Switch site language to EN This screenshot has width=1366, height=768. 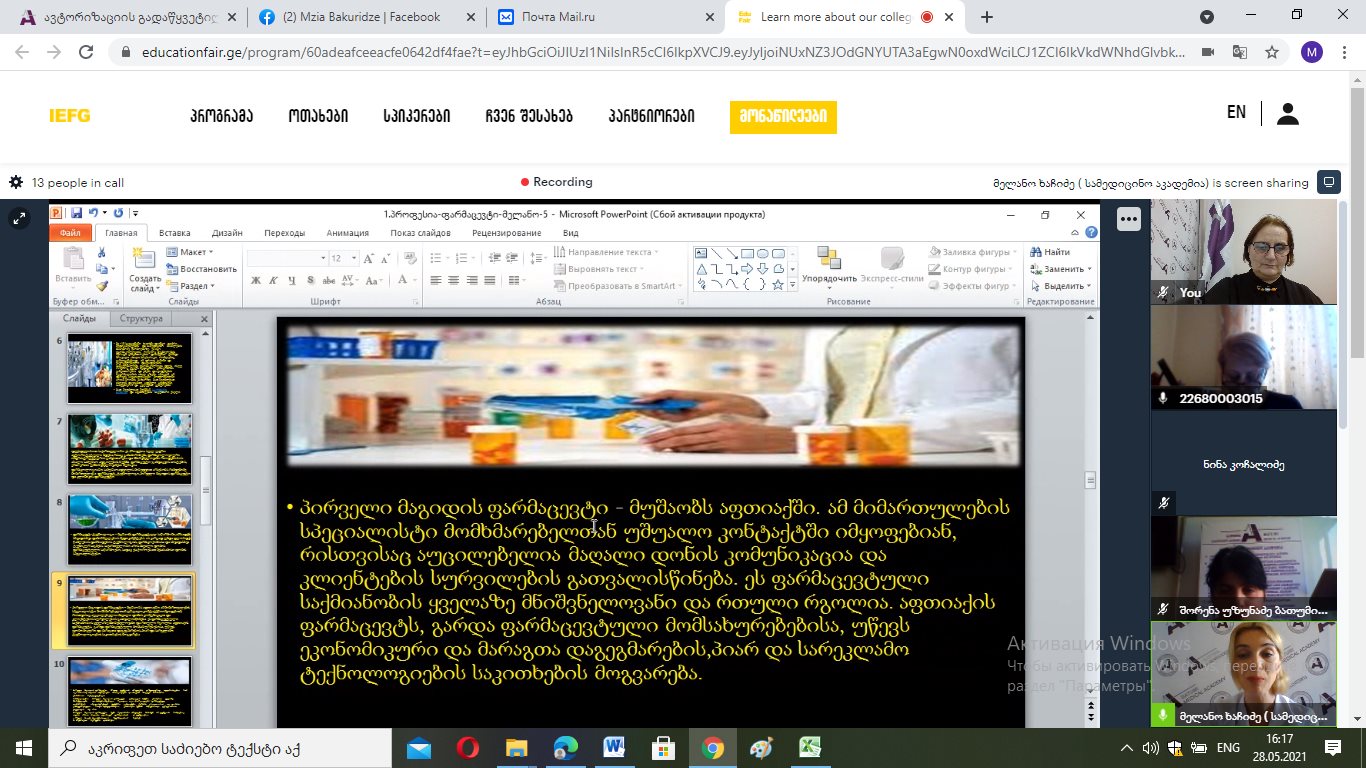tap(1236, 112)
